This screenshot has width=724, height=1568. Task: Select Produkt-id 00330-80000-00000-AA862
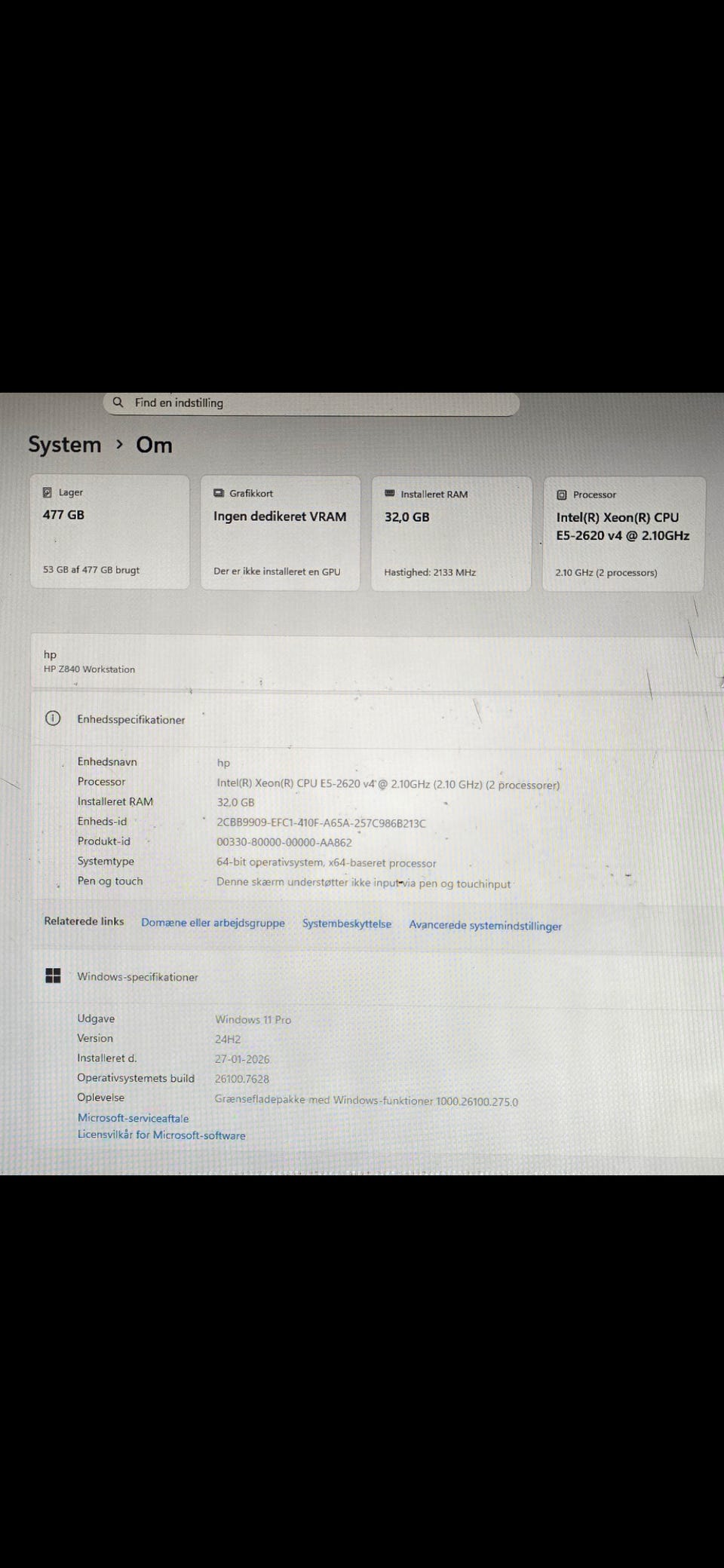click(284, 843)
